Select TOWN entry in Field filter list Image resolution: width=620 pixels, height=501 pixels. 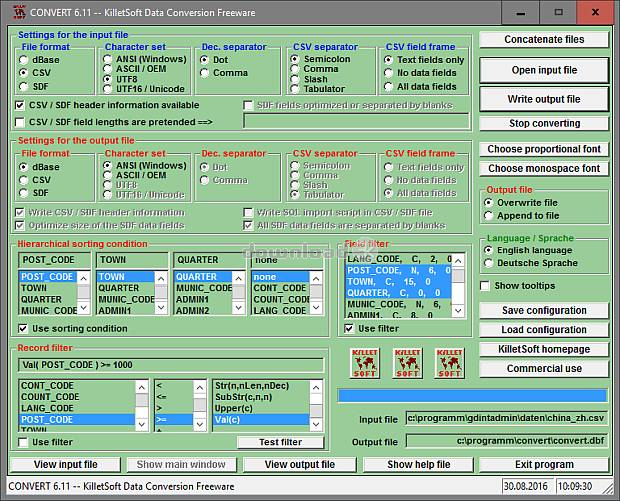(x=399, y=282)
